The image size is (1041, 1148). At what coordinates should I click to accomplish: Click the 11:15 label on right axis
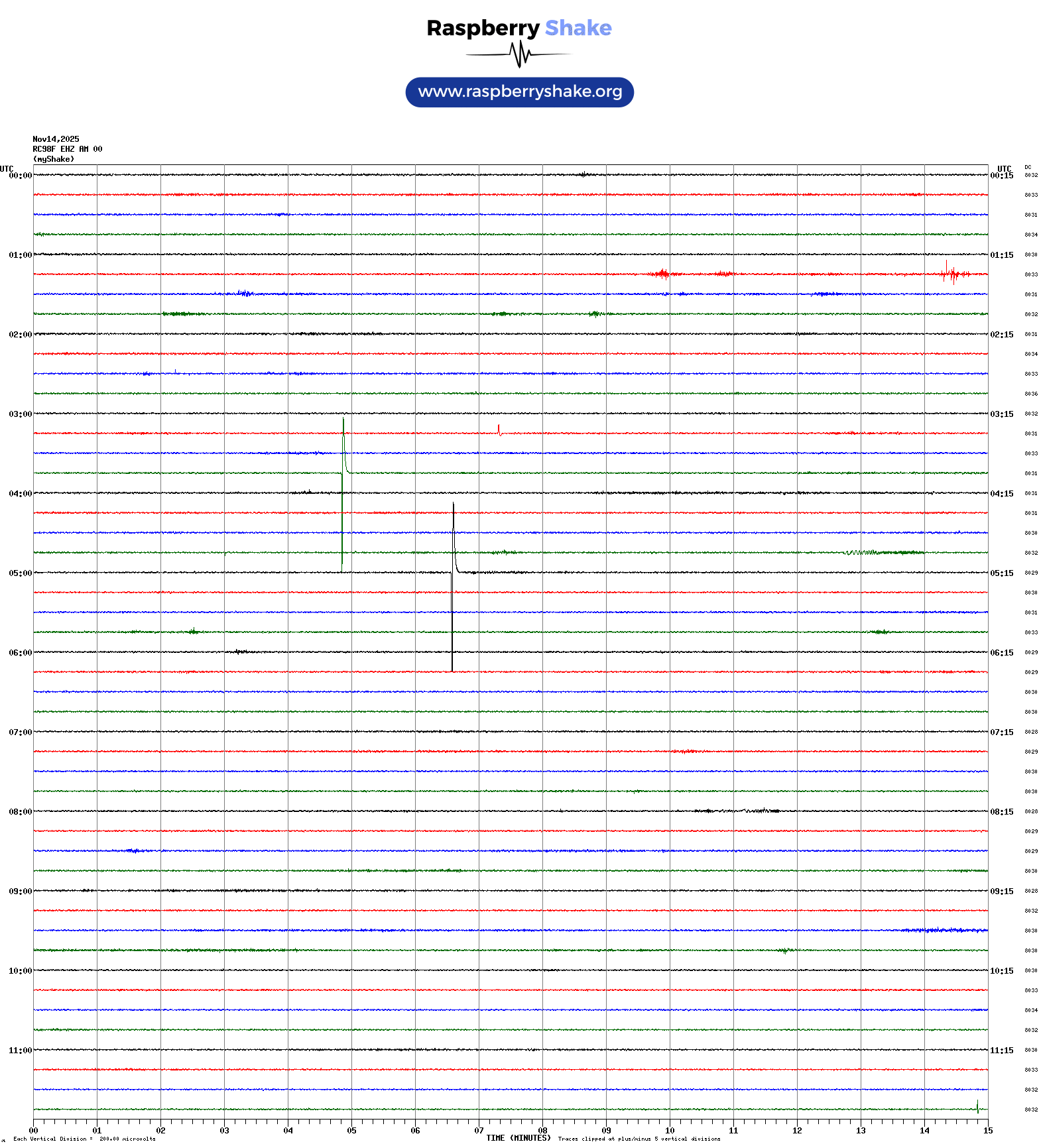click(1001, 1051)
